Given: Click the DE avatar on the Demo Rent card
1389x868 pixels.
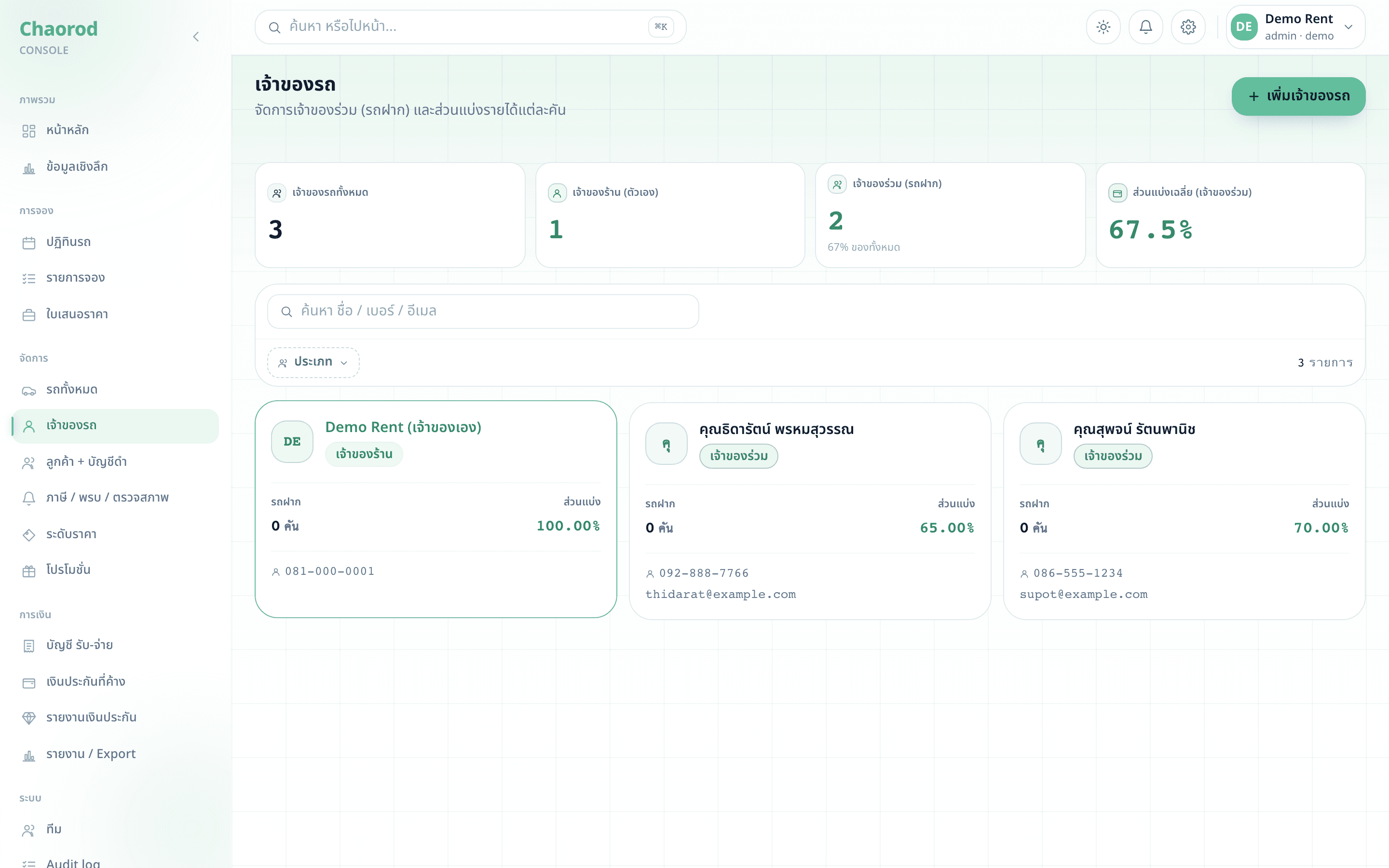Looking at the screenshot, I should click(292, 441).
